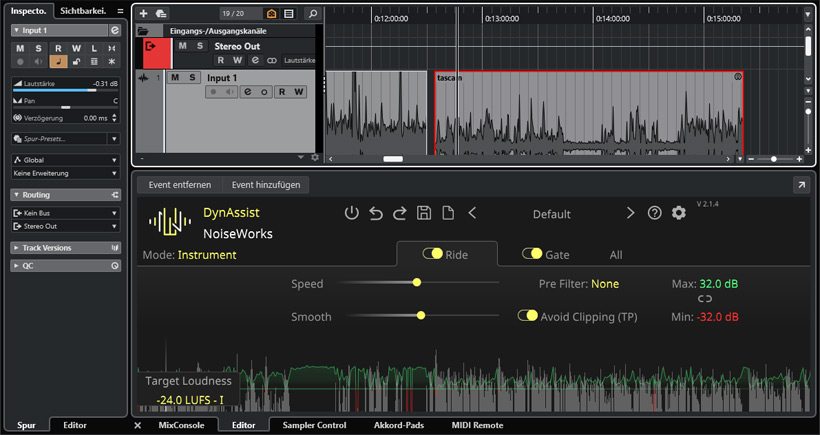Toggle the Gate switch
The width and height of the screenshot is (820, 435).
coord(532,254)
